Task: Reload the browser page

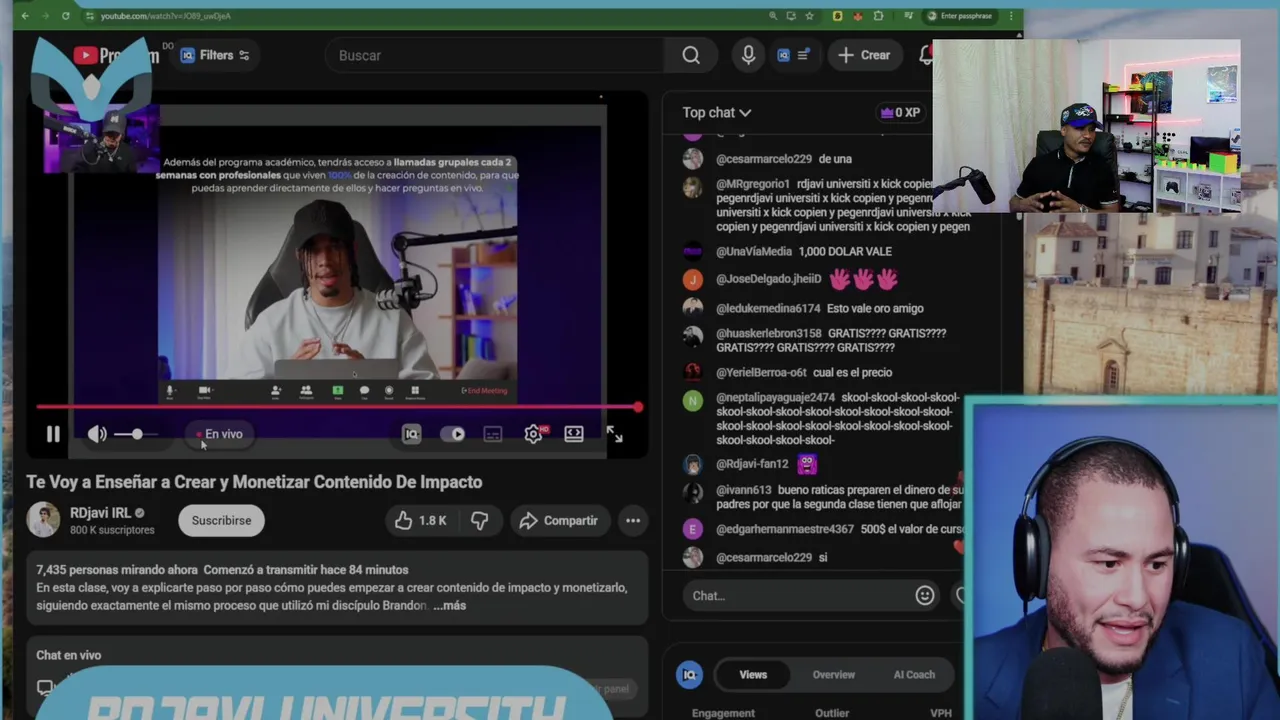Action: tap(65, 16)
